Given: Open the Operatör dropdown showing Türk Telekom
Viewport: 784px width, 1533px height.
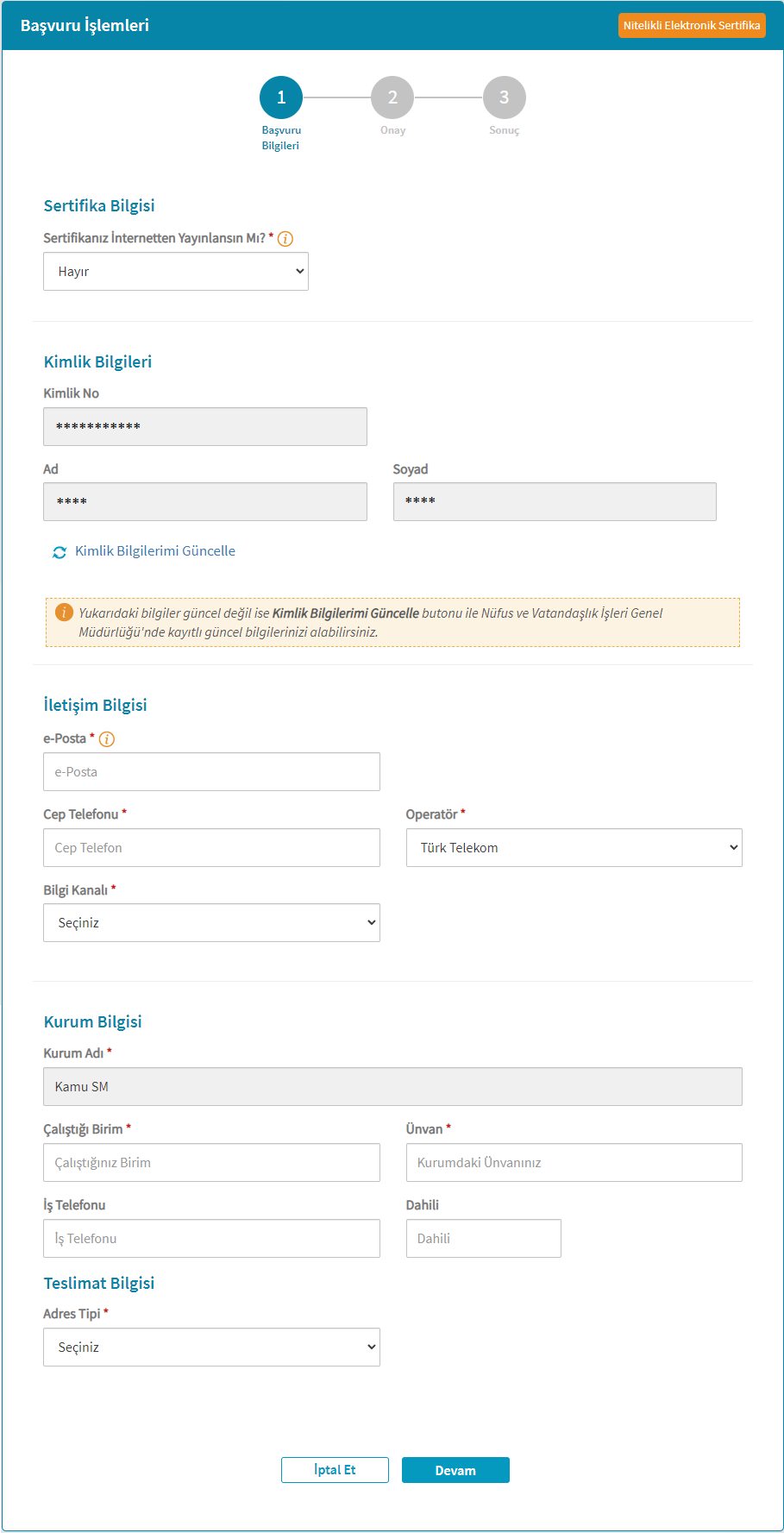Looking at the screenshot, I should tap(574, 847).
